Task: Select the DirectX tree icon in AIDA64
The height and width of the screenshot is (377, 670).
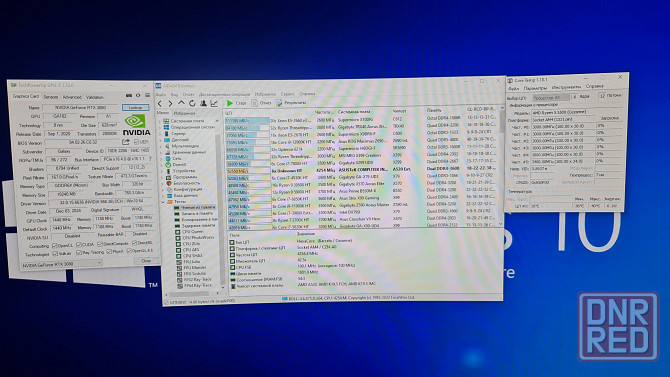Action: 168,165
